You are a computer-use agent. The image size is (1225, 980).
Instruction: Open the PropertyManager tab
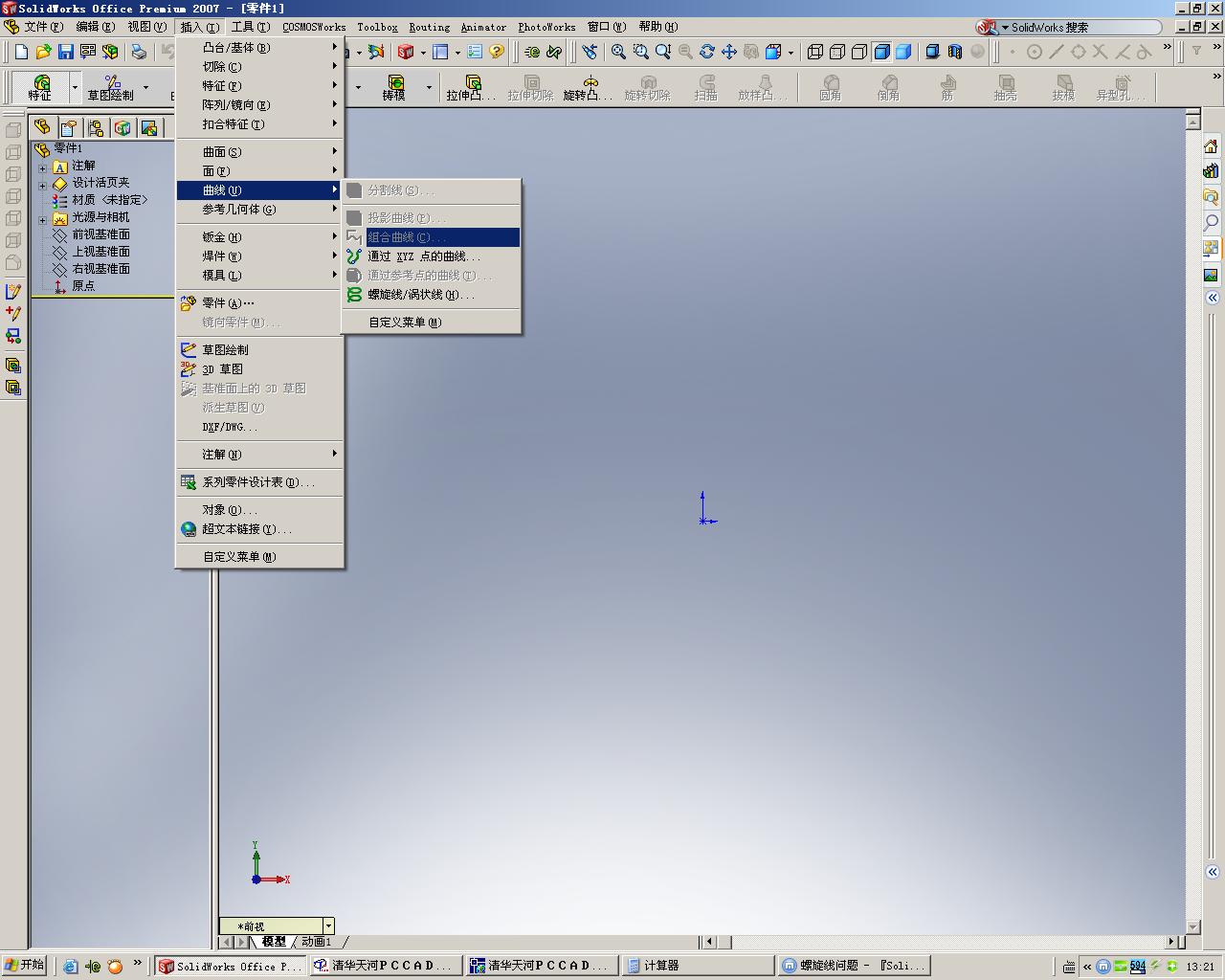click(69, 127)
